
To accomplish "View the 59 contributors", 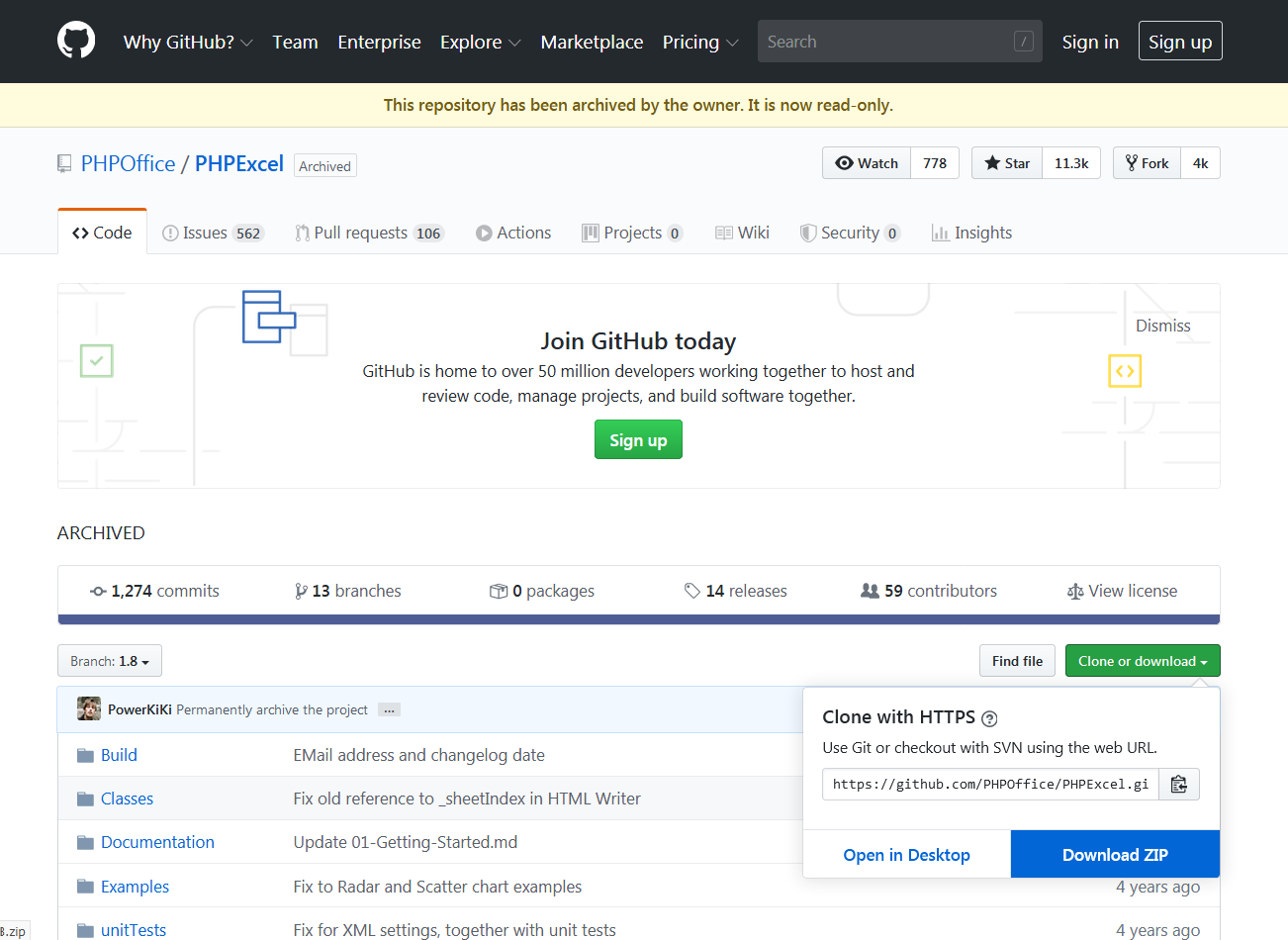I will (929, 591).
